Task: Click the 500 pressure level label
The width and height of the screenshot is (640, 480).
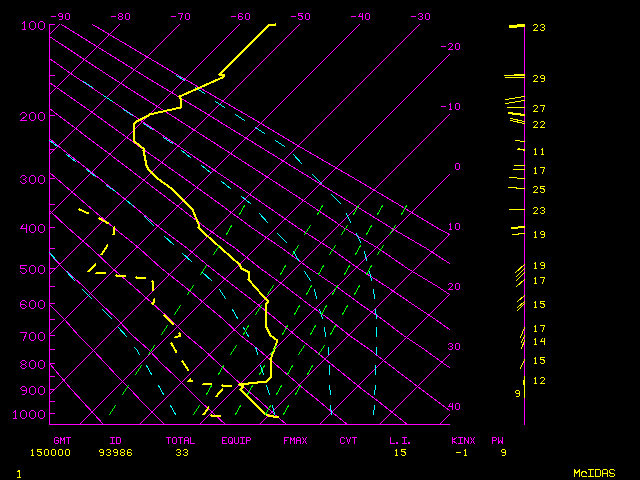Action: click(x=32, y=269)
